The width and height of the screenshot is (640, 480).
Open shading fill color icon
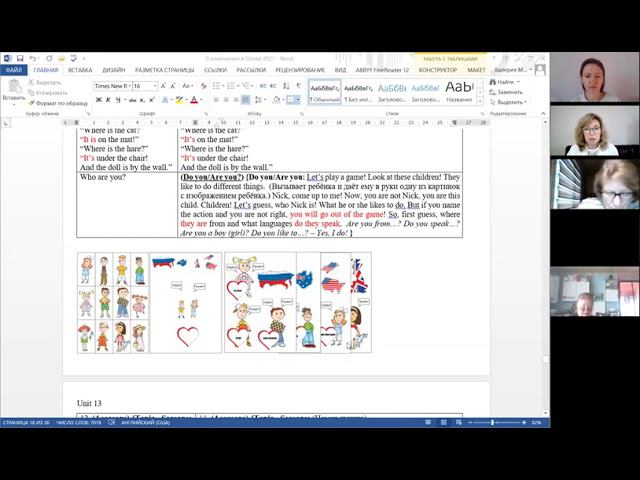point(276,100)
